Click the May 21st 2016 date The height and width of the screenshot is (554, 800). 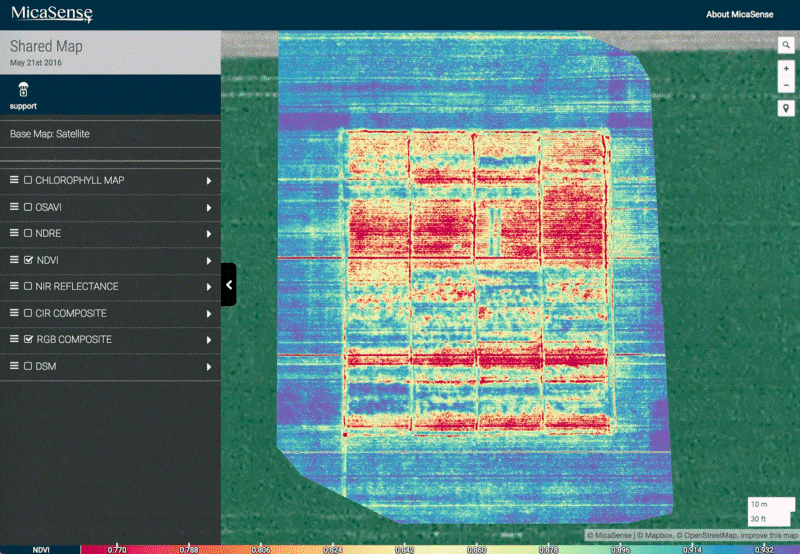(36, 63)
